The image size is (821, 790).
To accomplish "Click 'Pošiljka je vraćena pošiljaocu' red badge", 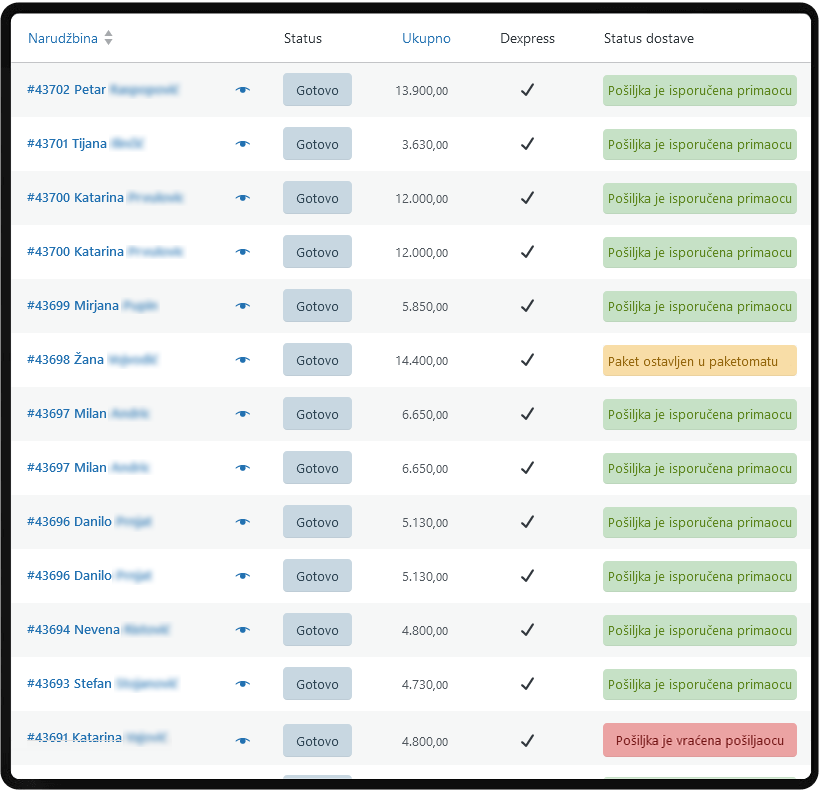I will [x=700, y=740].
